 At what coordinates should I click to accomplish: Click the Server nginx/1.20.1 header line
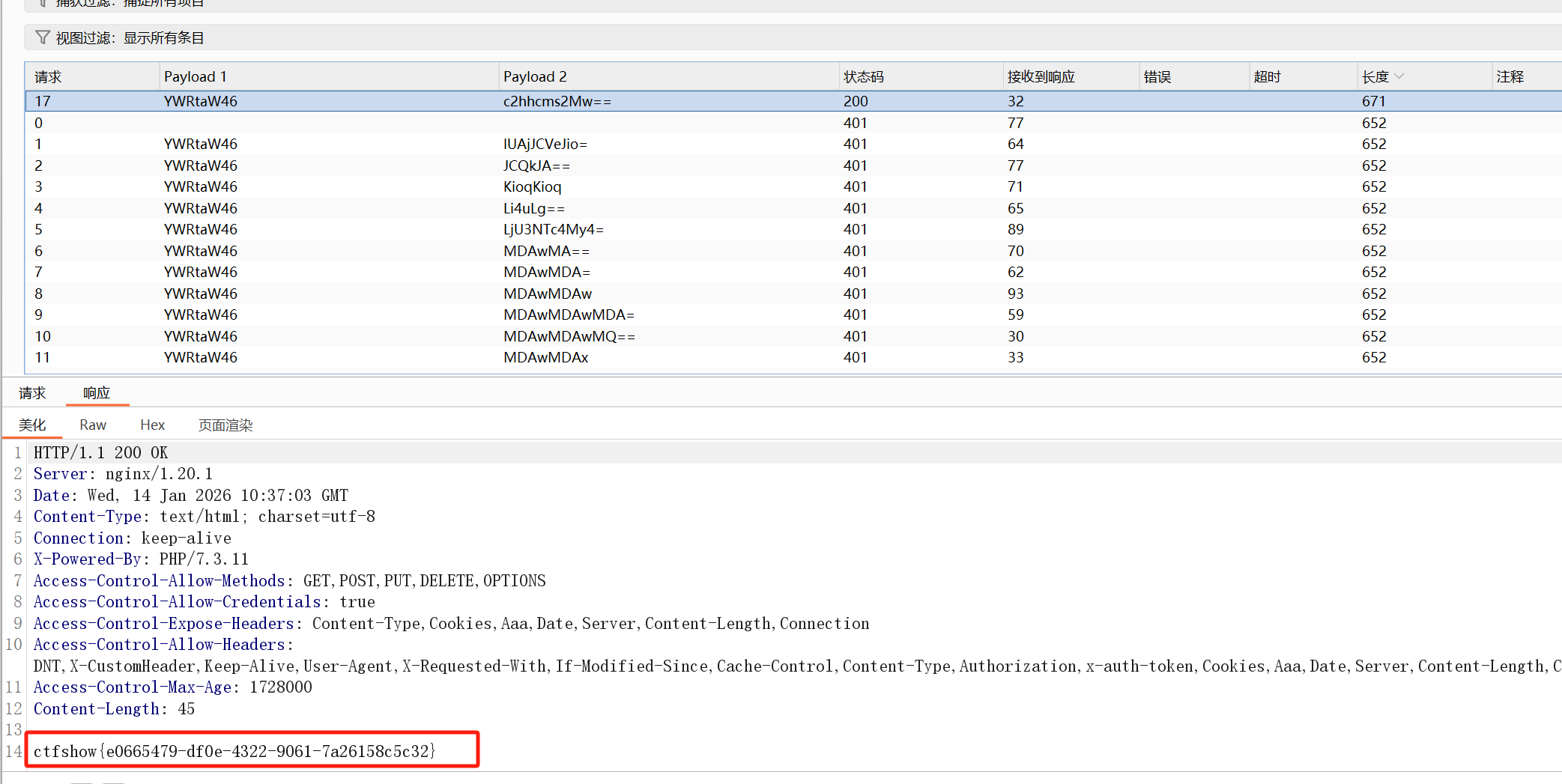pyautogui.click(x=124, y=474)
